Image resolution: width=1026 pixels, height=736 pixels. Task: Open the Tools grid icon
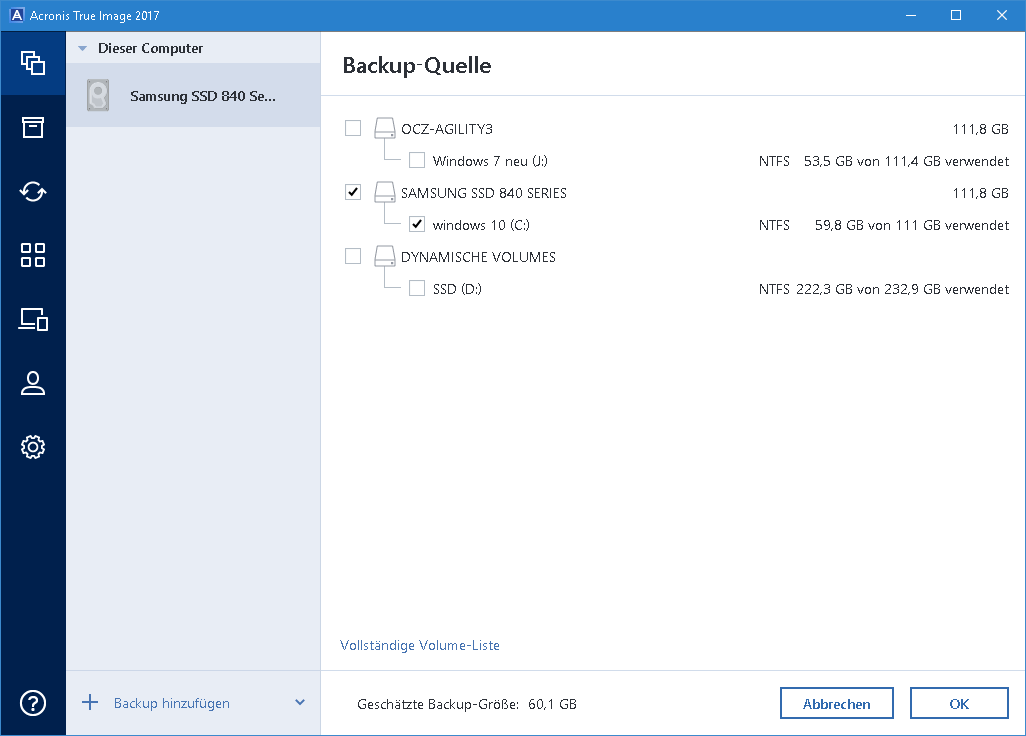coord(33,255)
